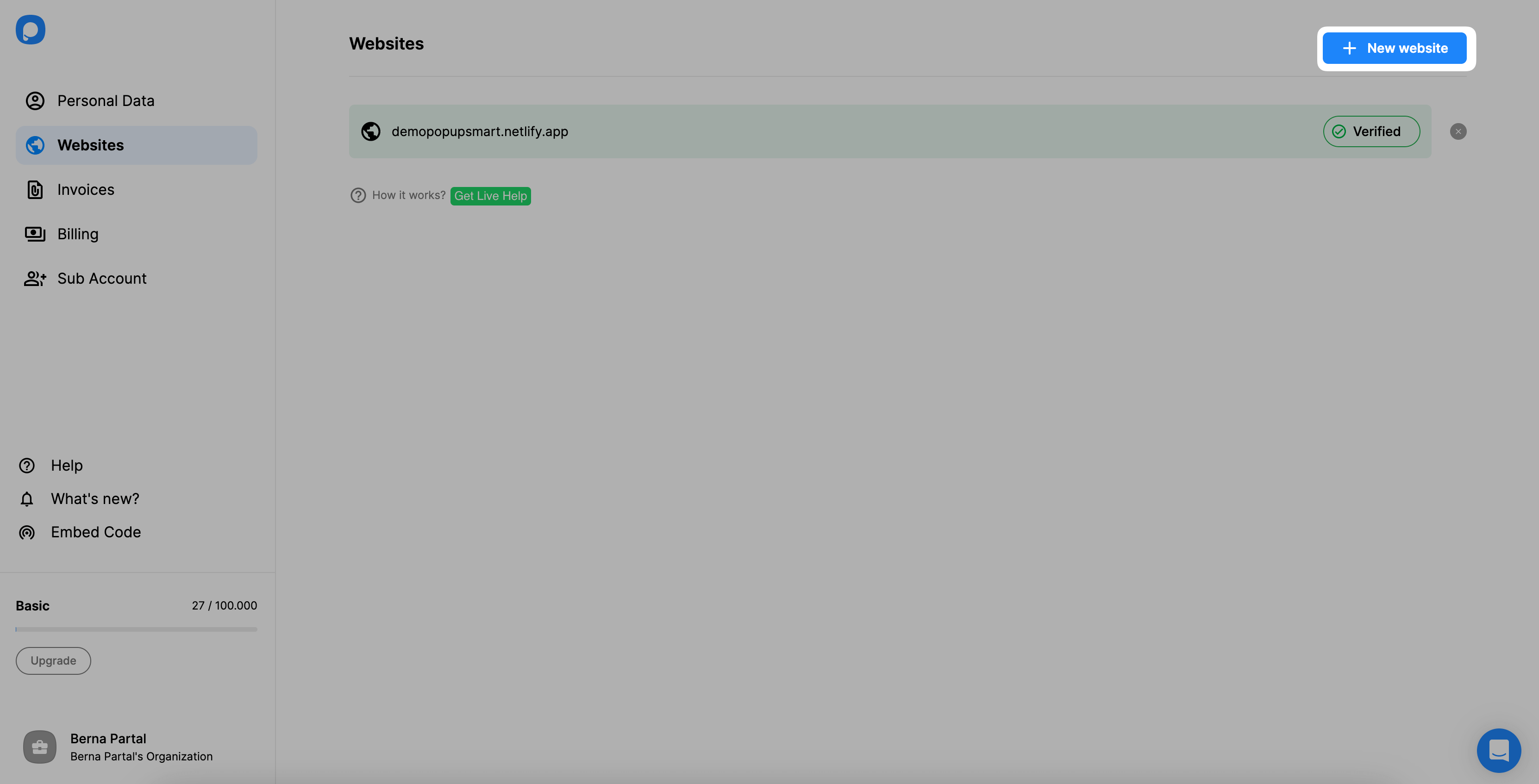
Task: Click the What's new bell icon
Action: click(x=27, y=498)
